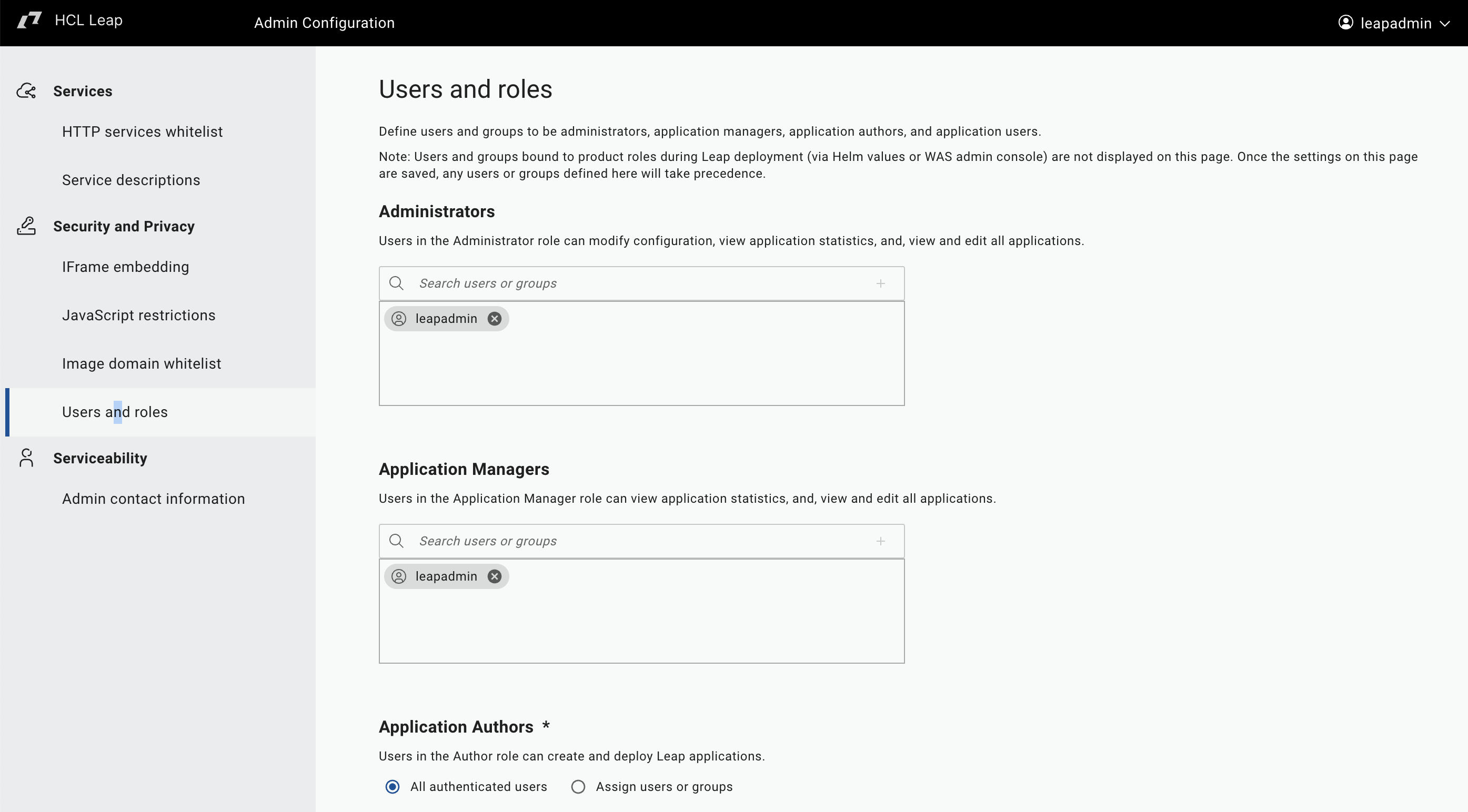Focus the Administrators search users field

click(x=638, y=283)
